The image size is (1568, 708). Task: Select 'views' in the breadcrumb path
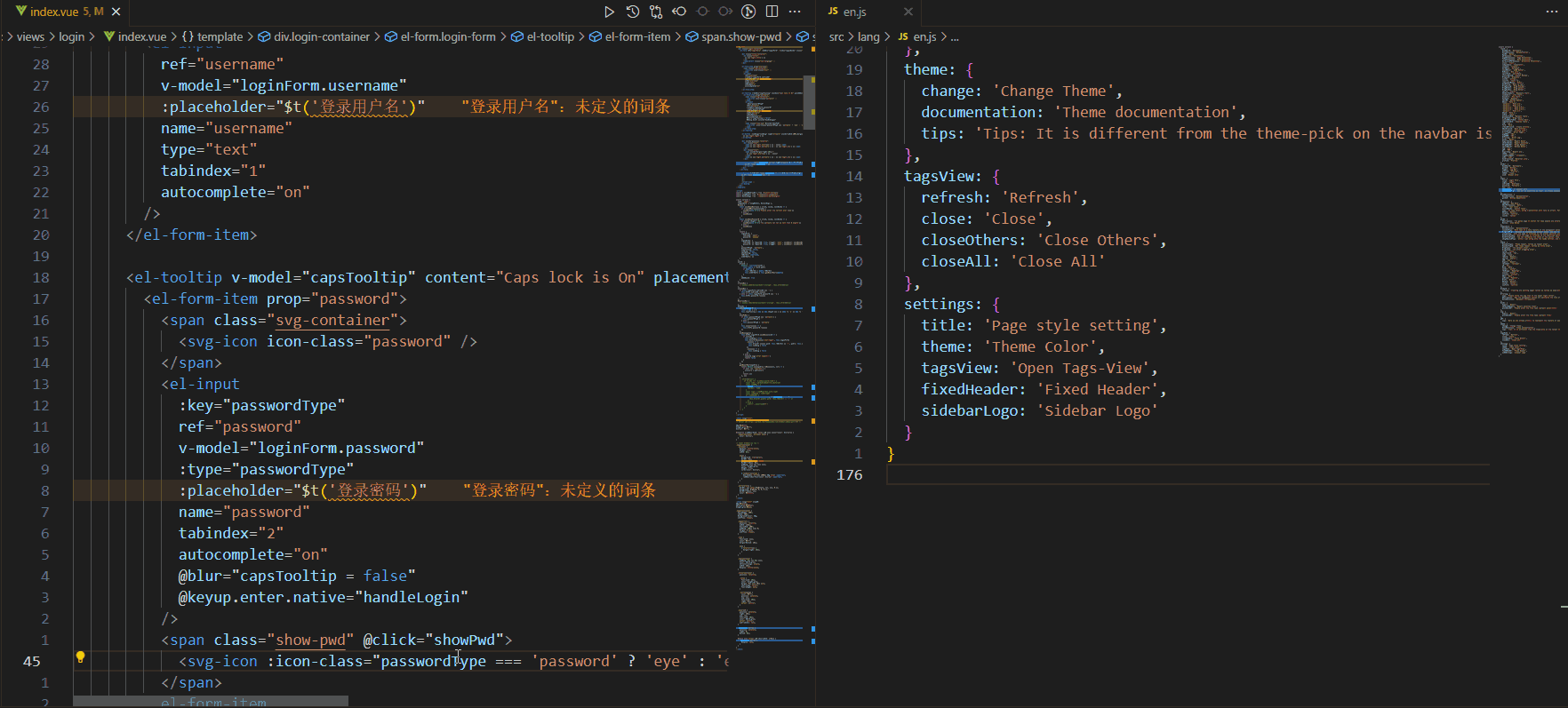(x=30, y=36)
